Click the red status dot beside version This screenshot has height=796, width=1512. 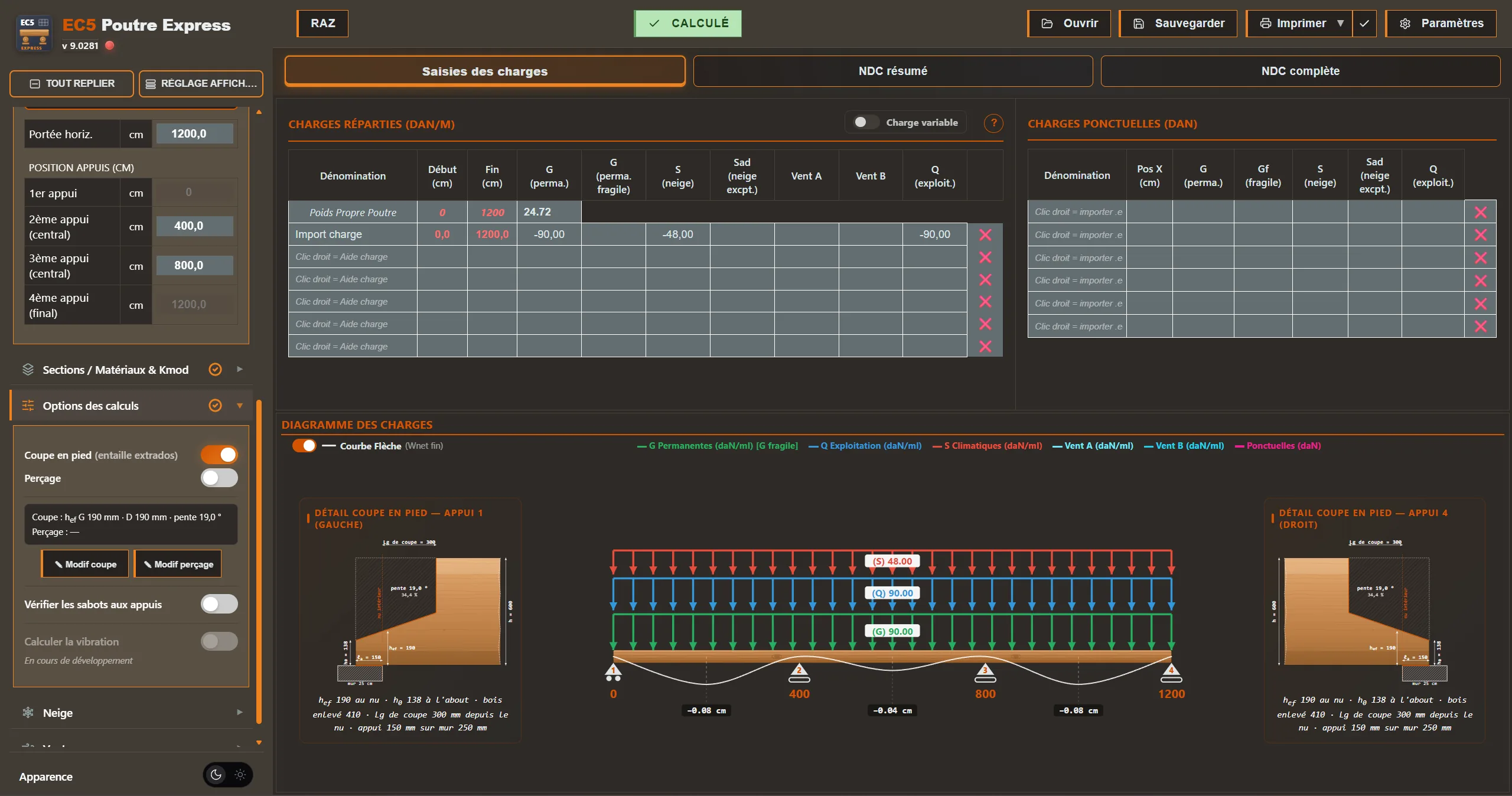[109, 45]
